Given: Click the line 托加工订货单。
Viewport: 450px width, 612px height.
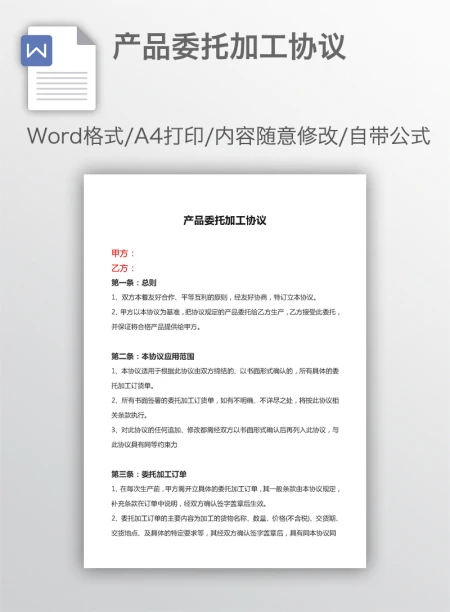Looking at the screenshot, I should (133, 386).
